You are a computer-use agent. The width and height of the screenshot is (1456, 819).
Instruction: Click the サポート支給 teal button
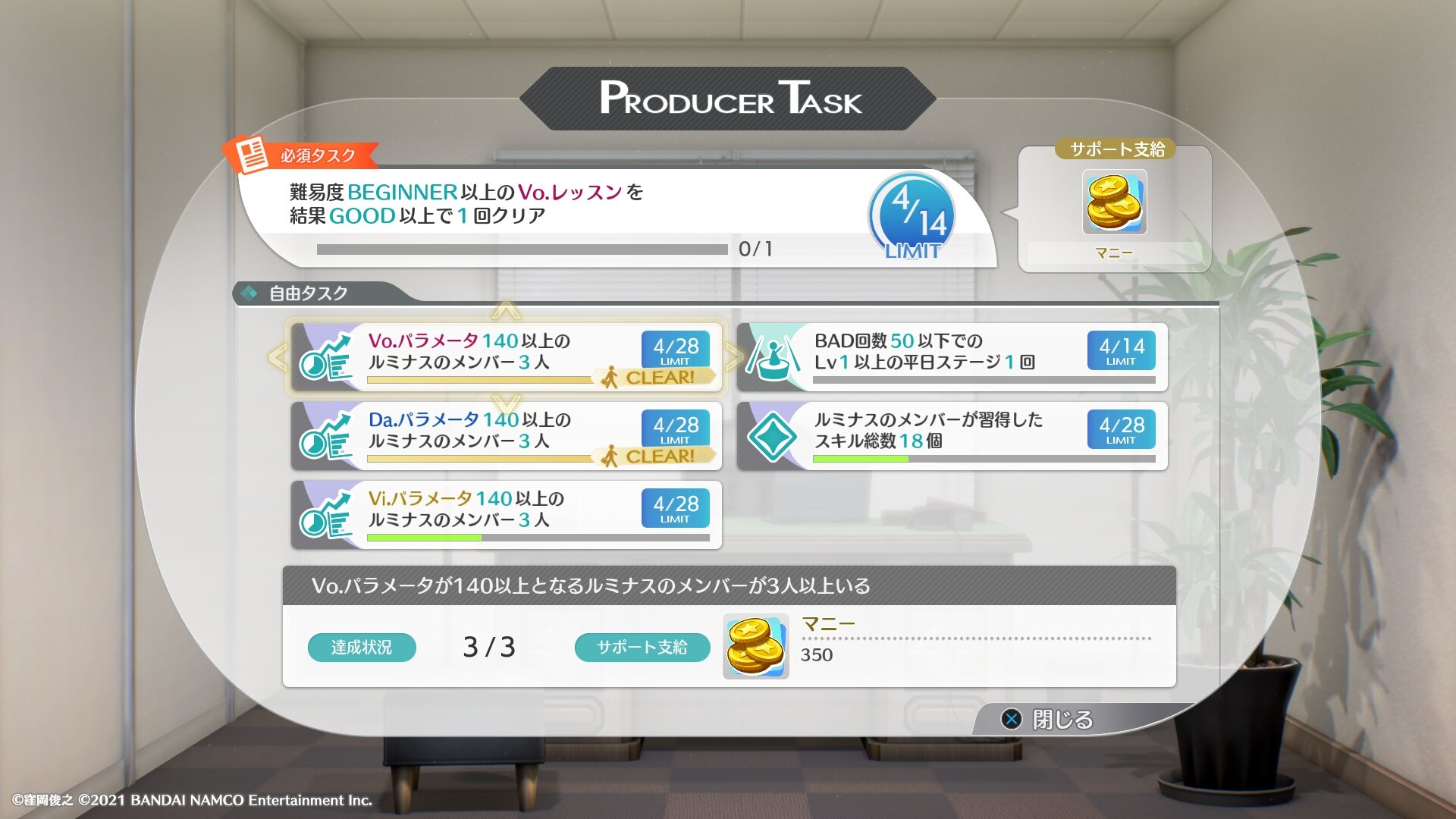642,647
